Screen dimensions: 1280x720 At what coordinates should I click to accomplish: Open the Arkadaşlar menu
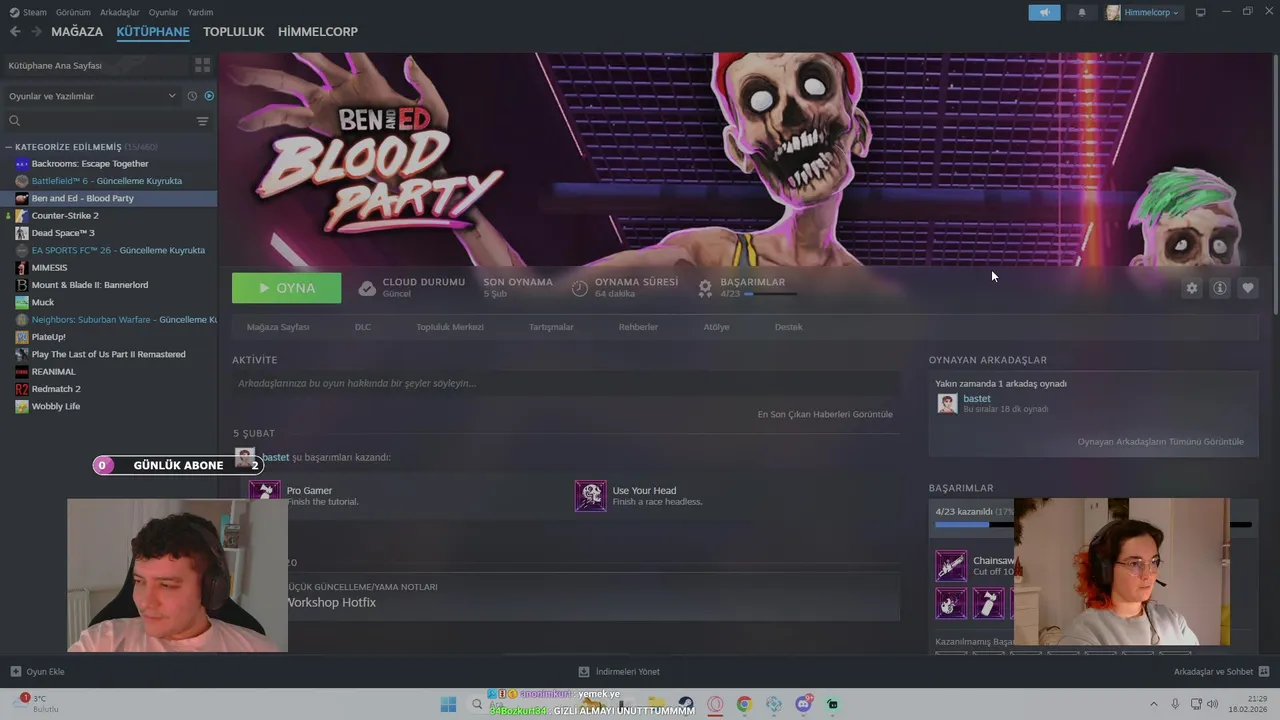[x=120, y=12]
